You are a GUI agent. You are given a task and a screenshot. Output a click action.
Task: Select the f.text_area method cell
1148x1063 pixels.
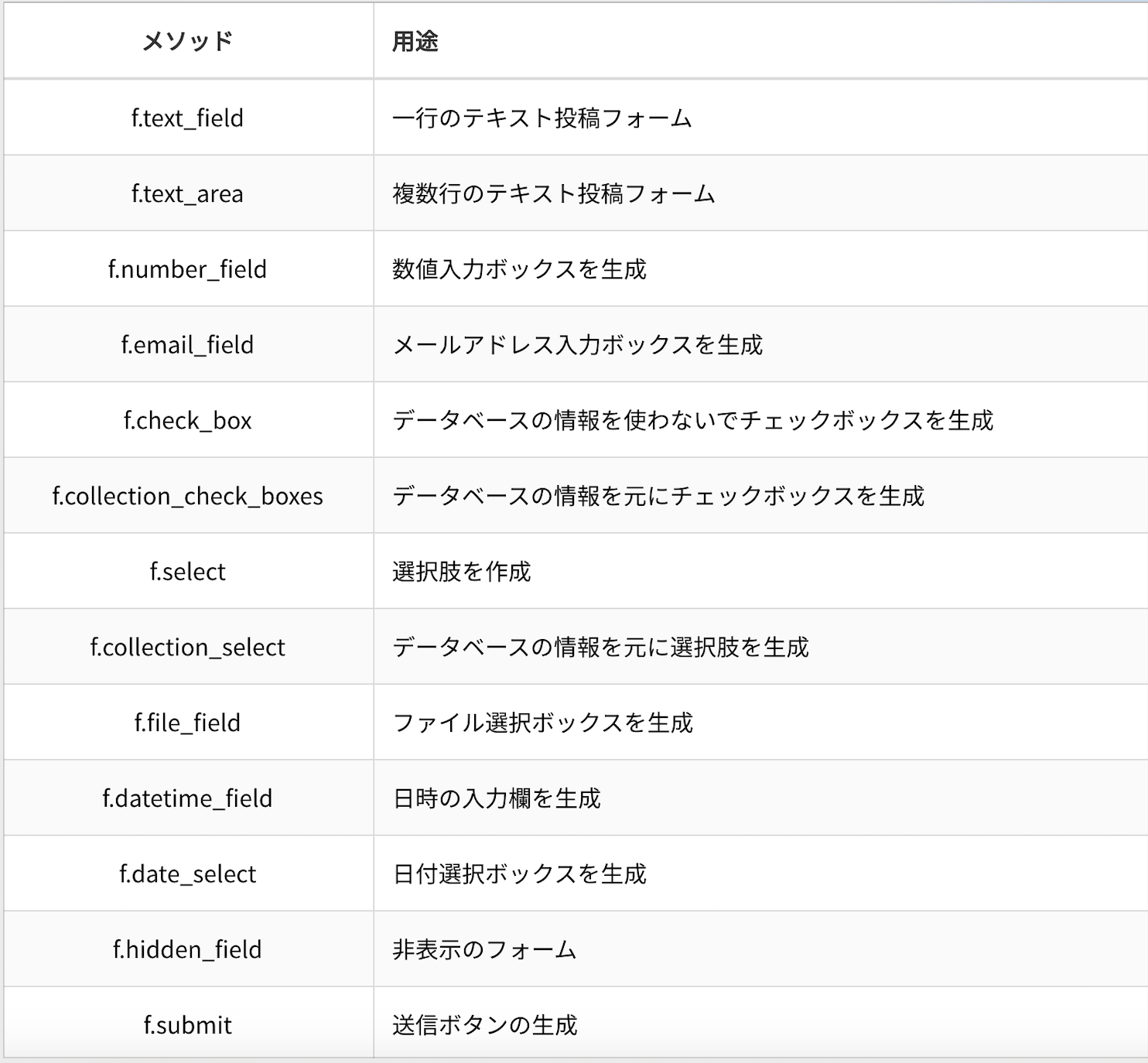click(188, 193)
